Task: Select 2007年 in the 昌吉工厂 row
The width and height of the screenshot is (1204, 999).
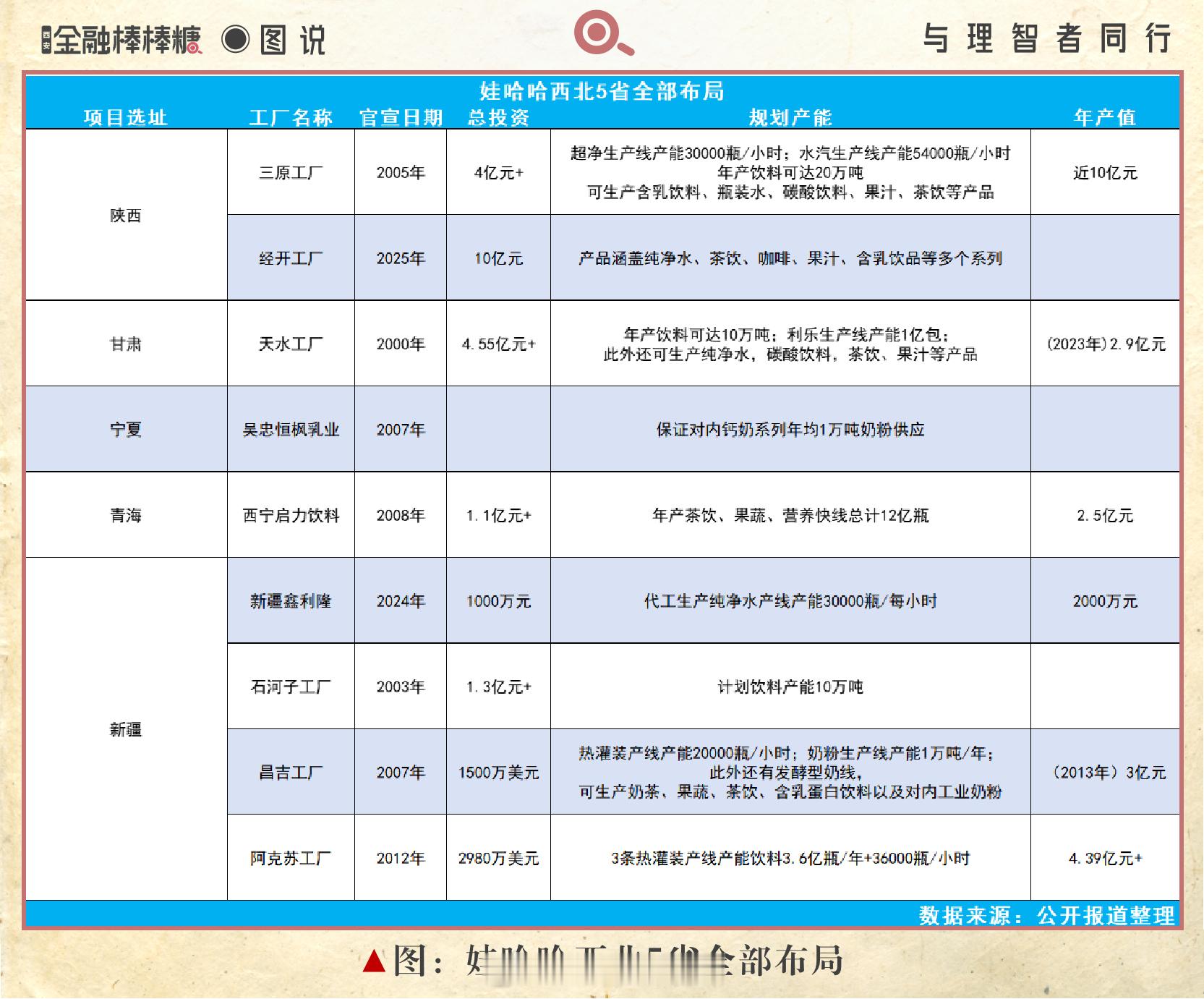Action: pyautogui.click(x=401, y=773)
